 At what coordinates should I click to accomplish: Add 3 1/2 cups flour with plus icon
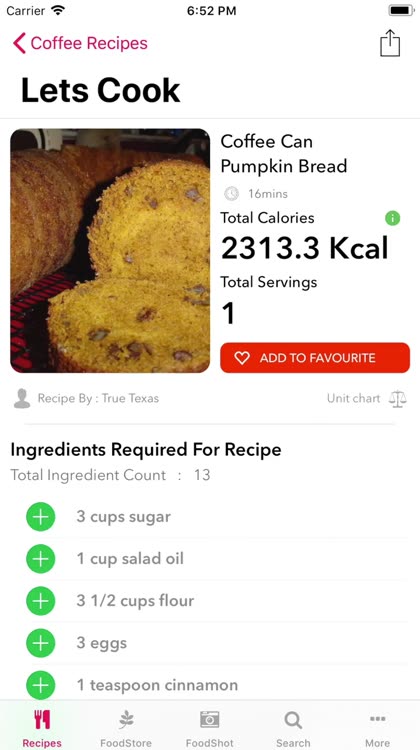(41, 601)
